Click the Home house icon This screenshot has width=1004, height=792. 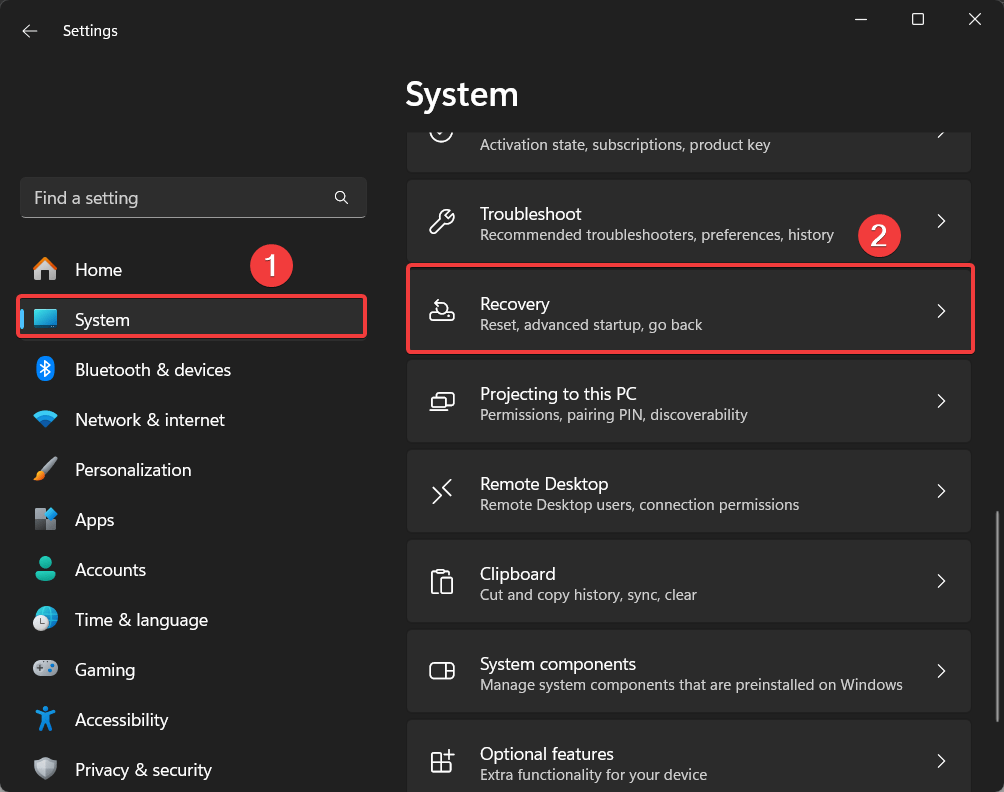coord(45,269)
